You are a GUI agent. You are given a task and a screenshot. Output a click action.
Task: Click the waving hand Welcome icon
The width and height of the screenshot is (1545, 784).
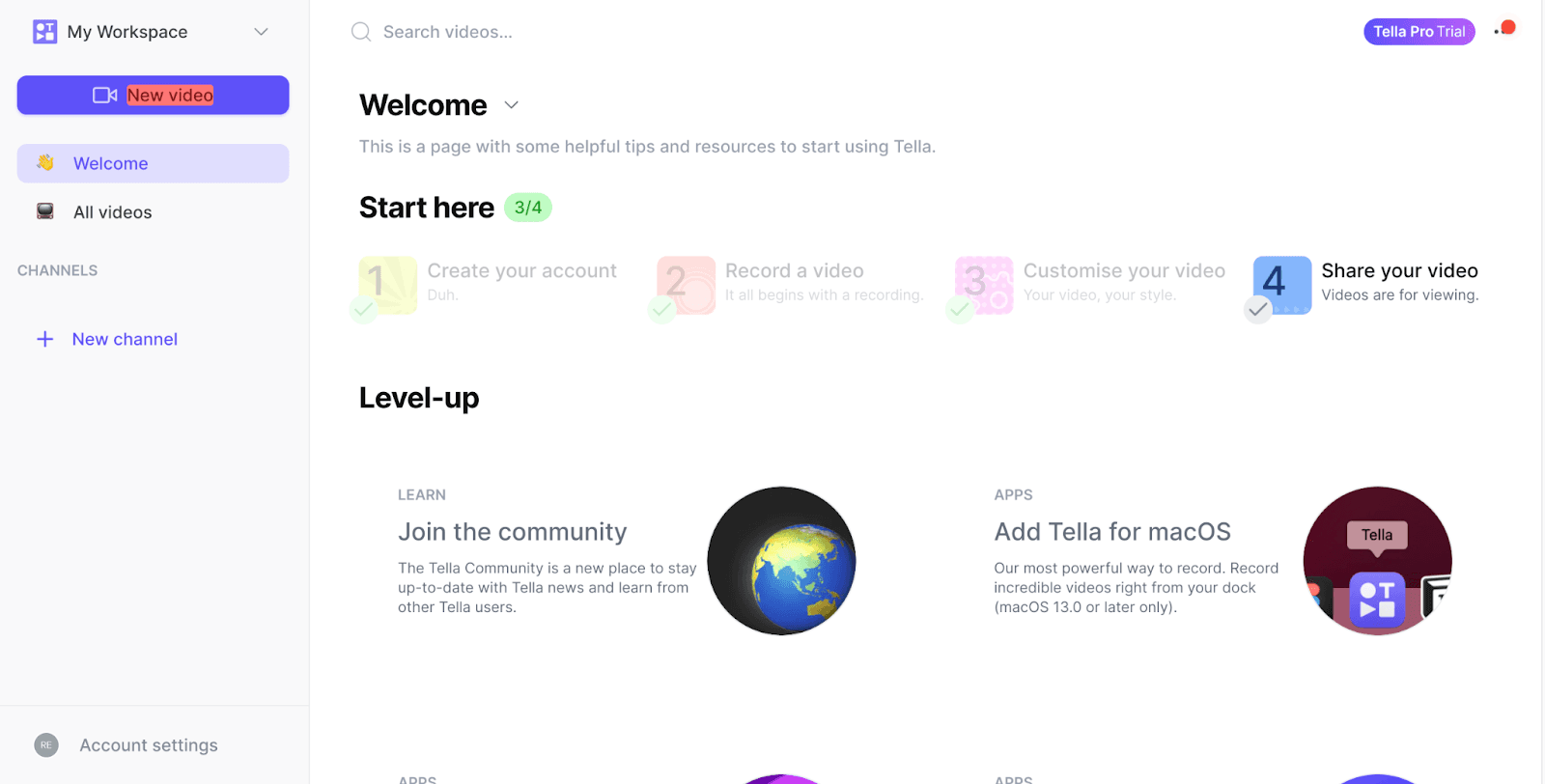[x=45, y=162]
